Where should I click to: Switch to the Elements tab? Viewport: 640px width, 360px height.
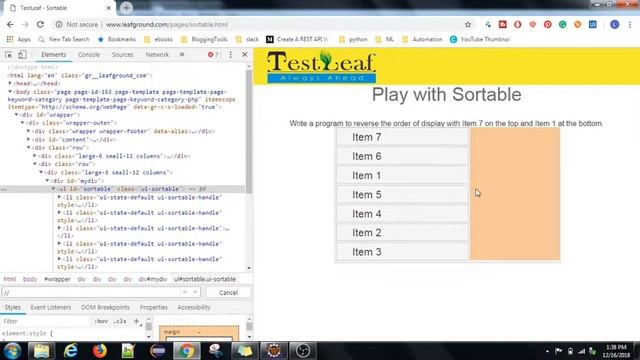pos(53,54)
